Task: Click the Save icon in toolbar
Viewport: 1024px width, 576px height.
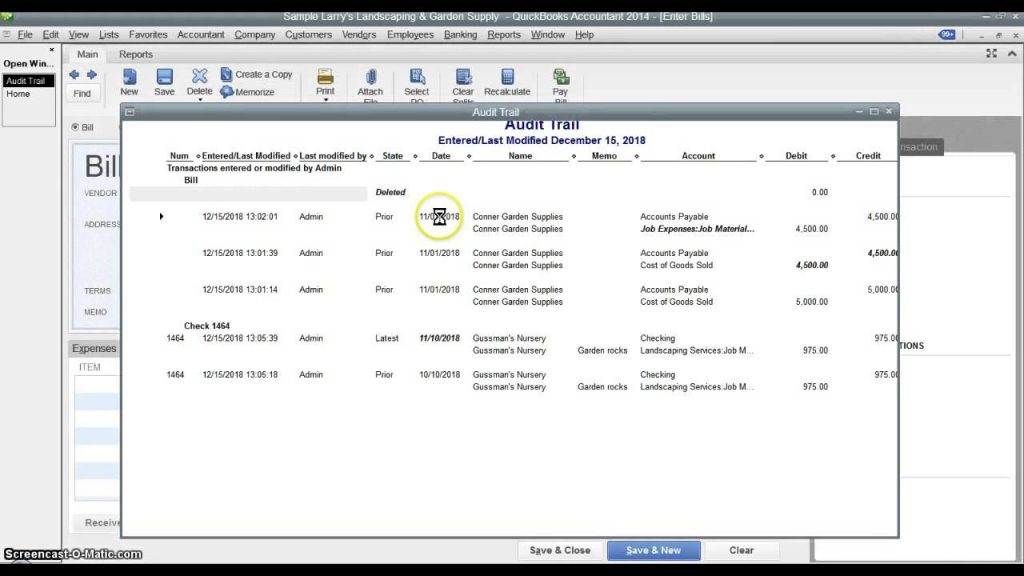Action: (x=165, y=77)
